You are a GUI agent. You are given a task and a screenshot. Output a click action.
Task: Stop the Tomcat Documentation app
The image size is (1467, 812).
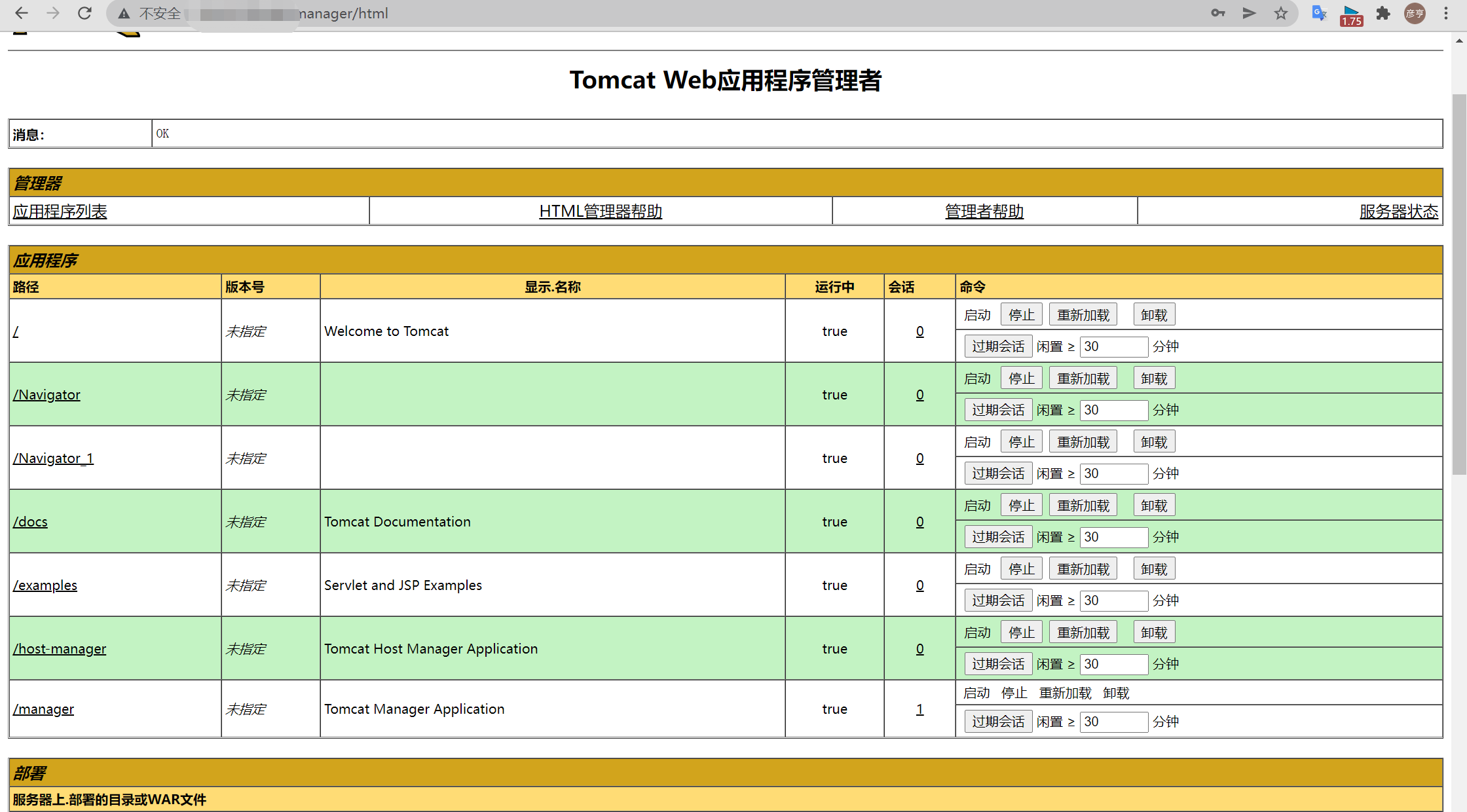1021,506
